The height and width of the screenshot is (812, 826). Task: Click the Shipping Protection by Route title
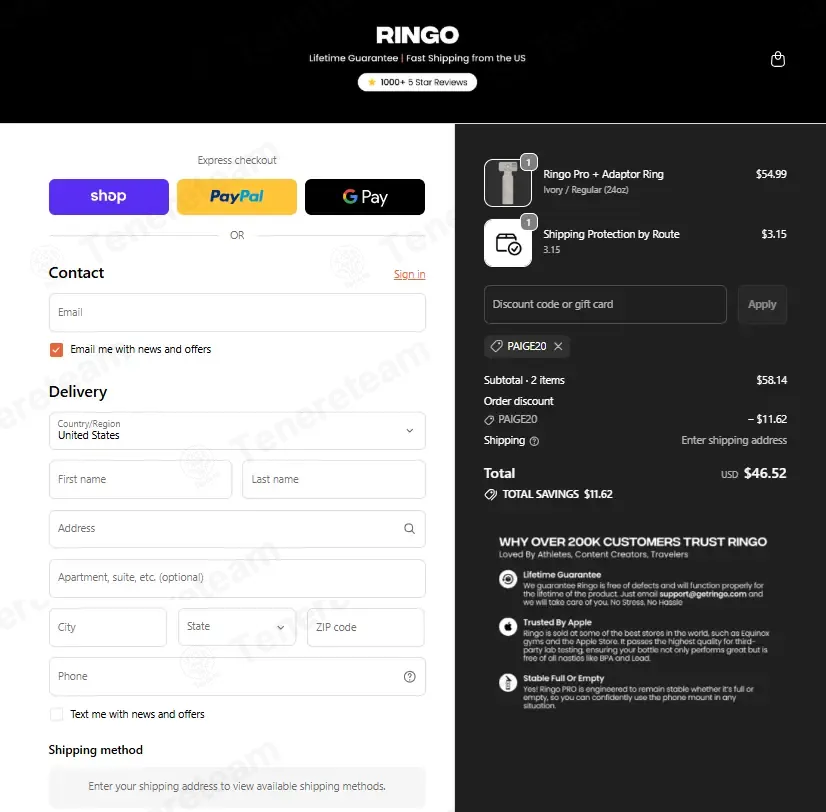point(612,234)
